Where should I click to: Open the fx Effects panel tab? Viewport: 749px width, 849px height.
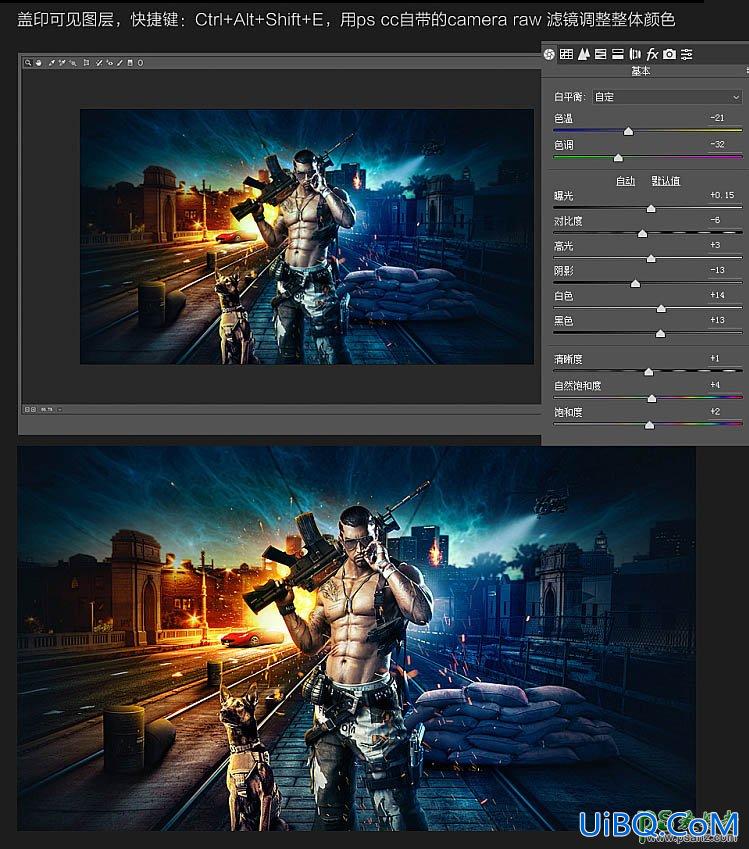652,54
